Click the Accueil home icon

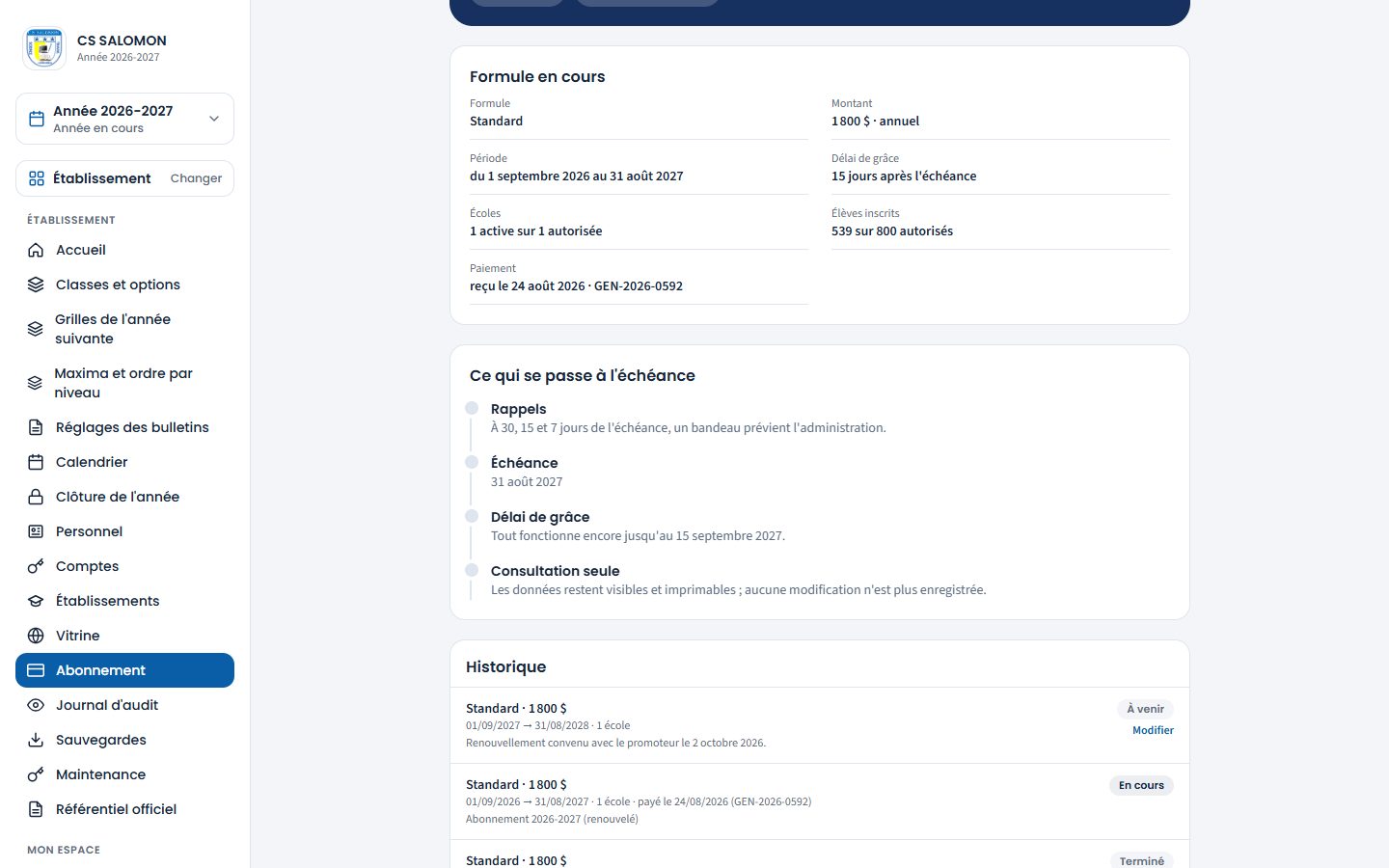(x=36, y=250)
